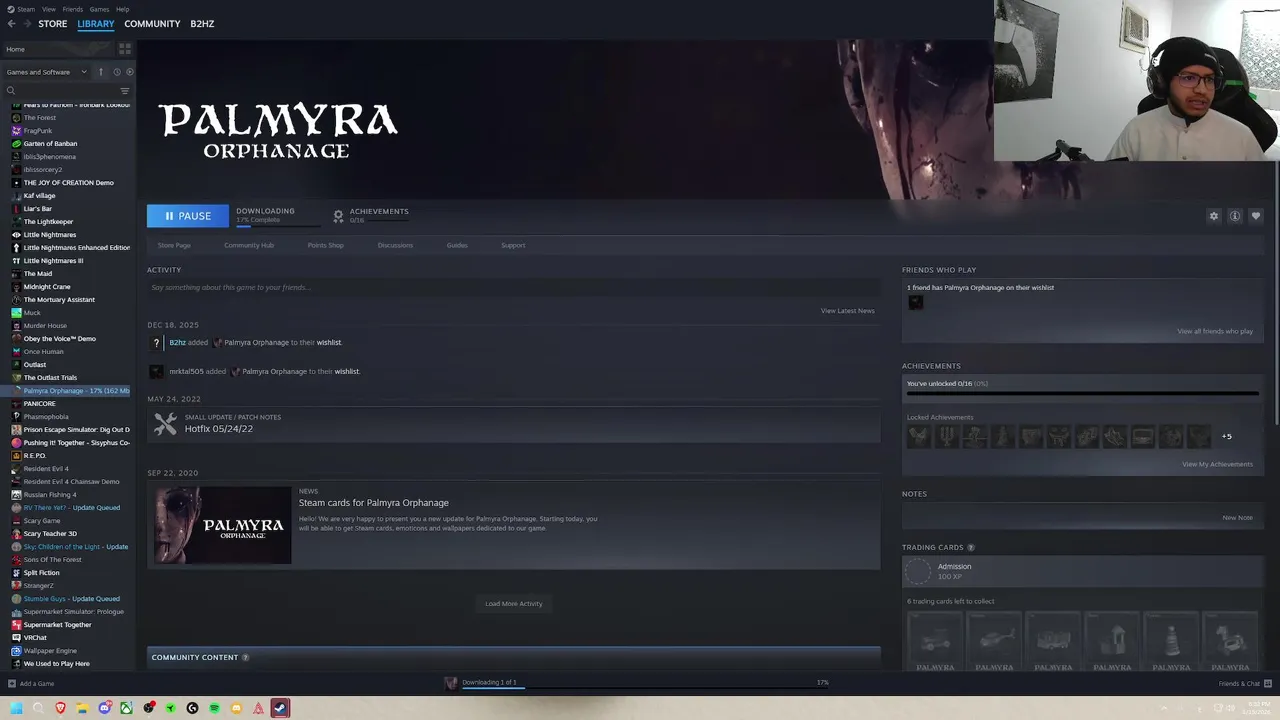1280x720 pixels.
Task: Select The Forest in game list
Action: [40, 118]
